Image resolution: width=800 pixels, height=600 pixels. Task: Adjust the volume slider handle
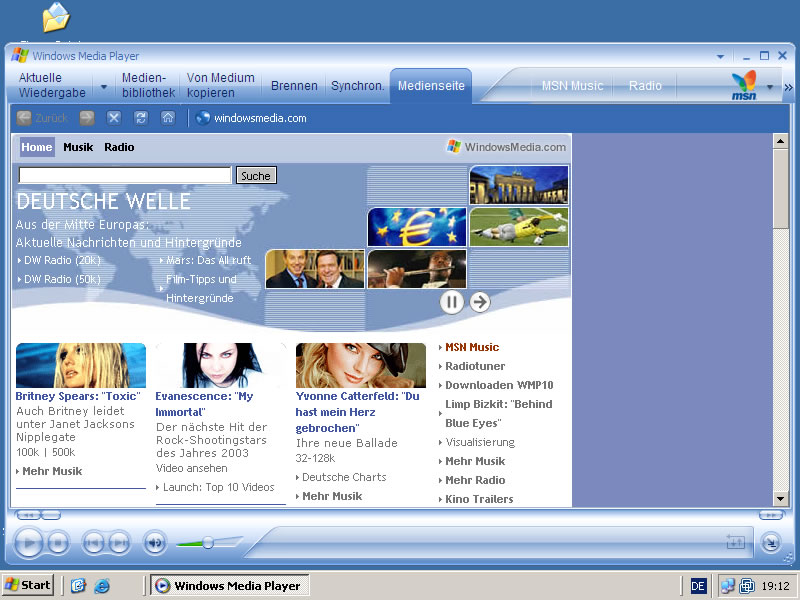pos(208,543)
